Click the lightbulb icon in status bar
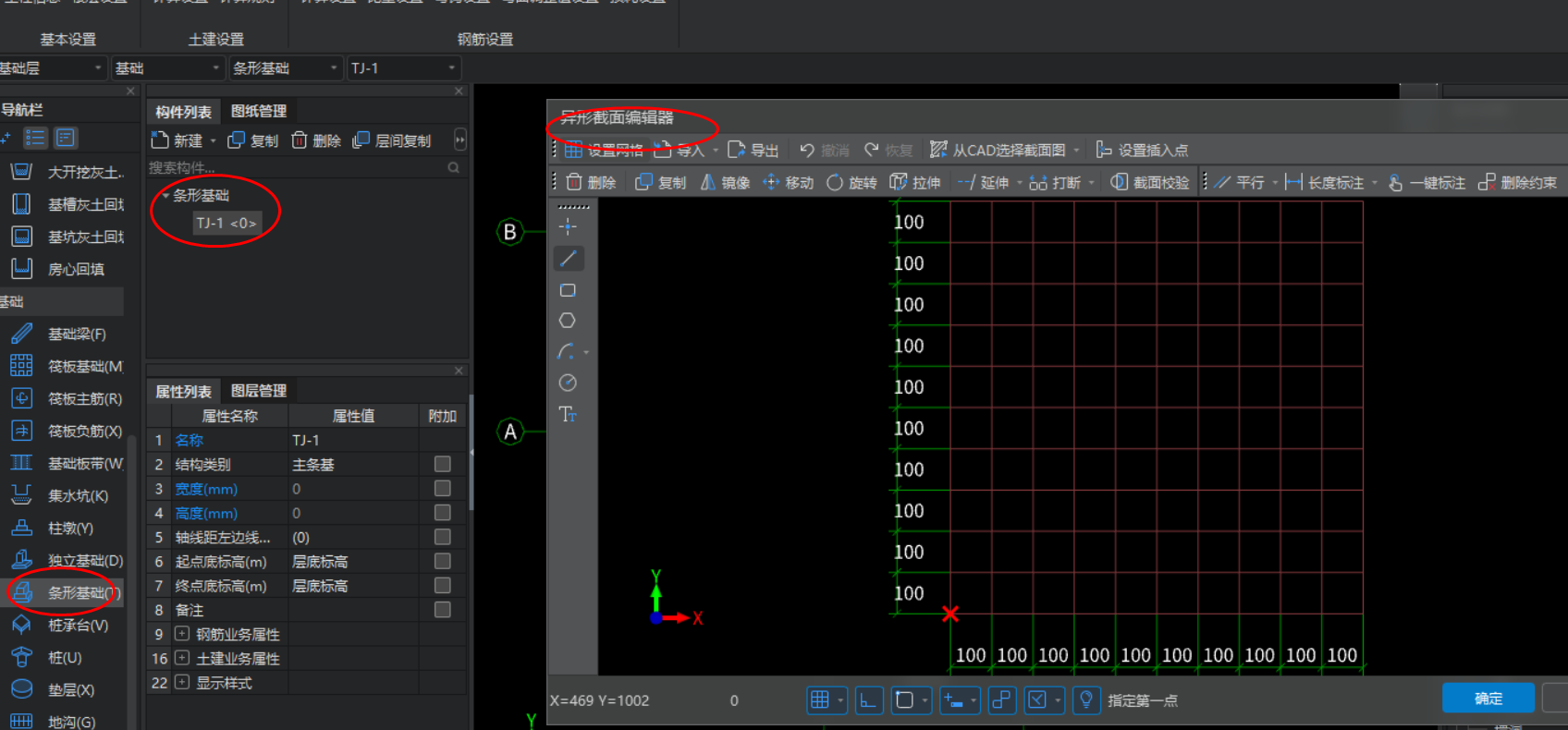The image size is (1568, 730). point(1086,700)
